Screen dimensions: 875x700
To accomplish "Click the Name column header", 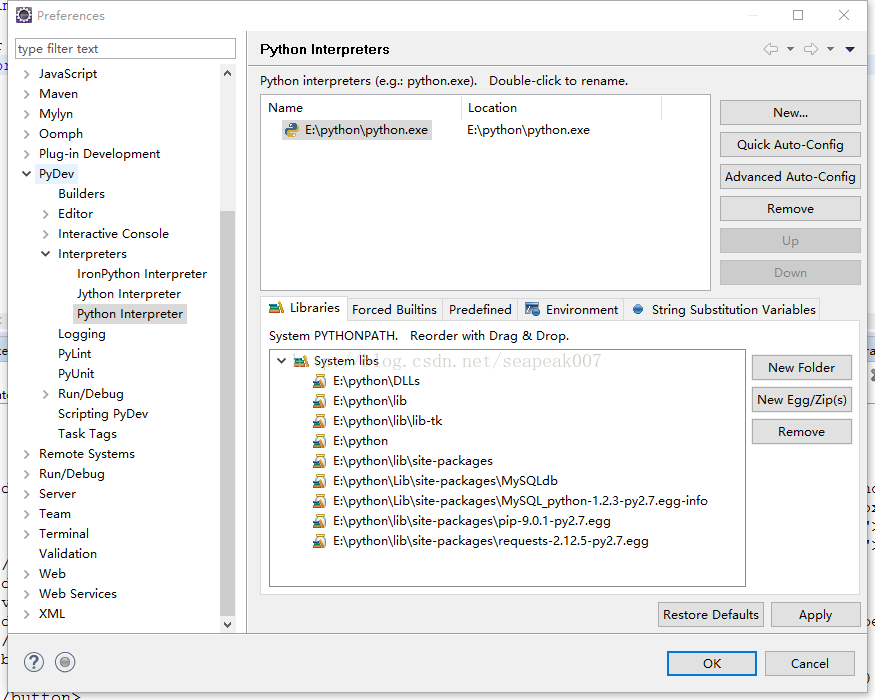I will click(x=361, y=108).
